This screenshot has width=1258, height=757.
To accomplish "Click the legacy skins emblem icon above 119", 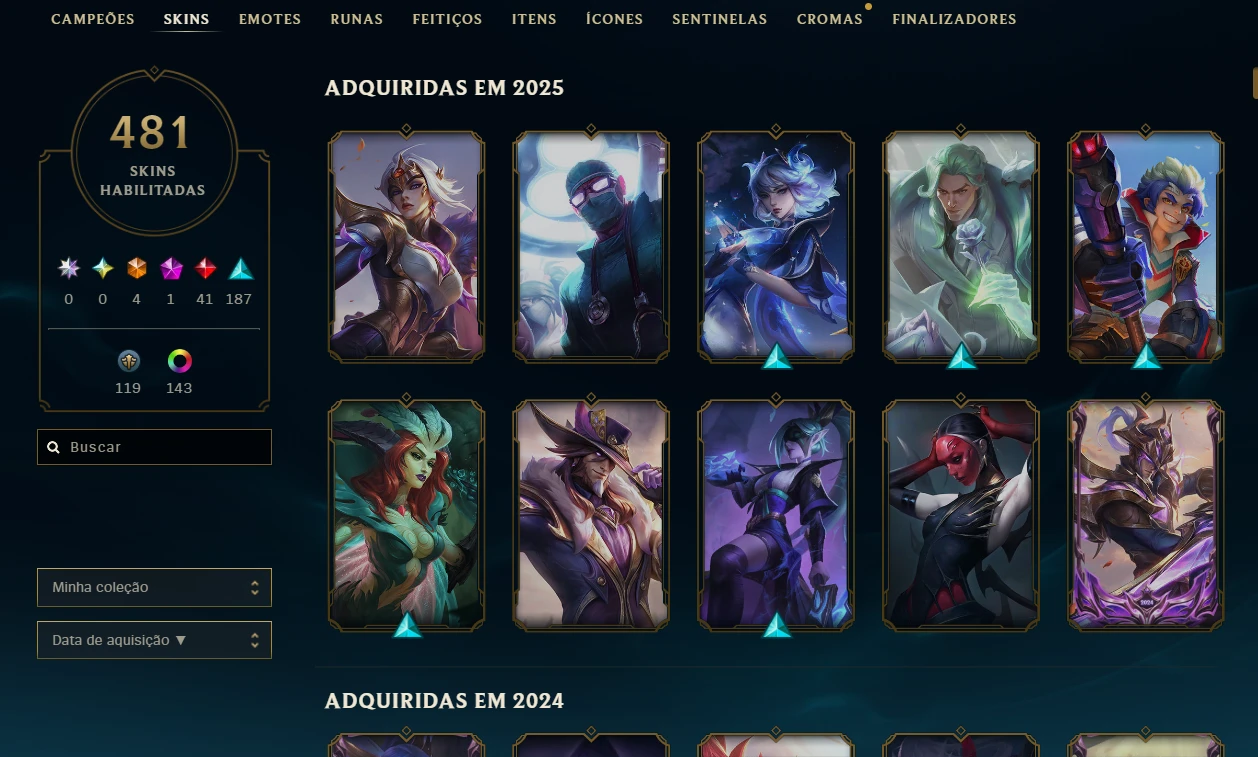I will 128,361.
